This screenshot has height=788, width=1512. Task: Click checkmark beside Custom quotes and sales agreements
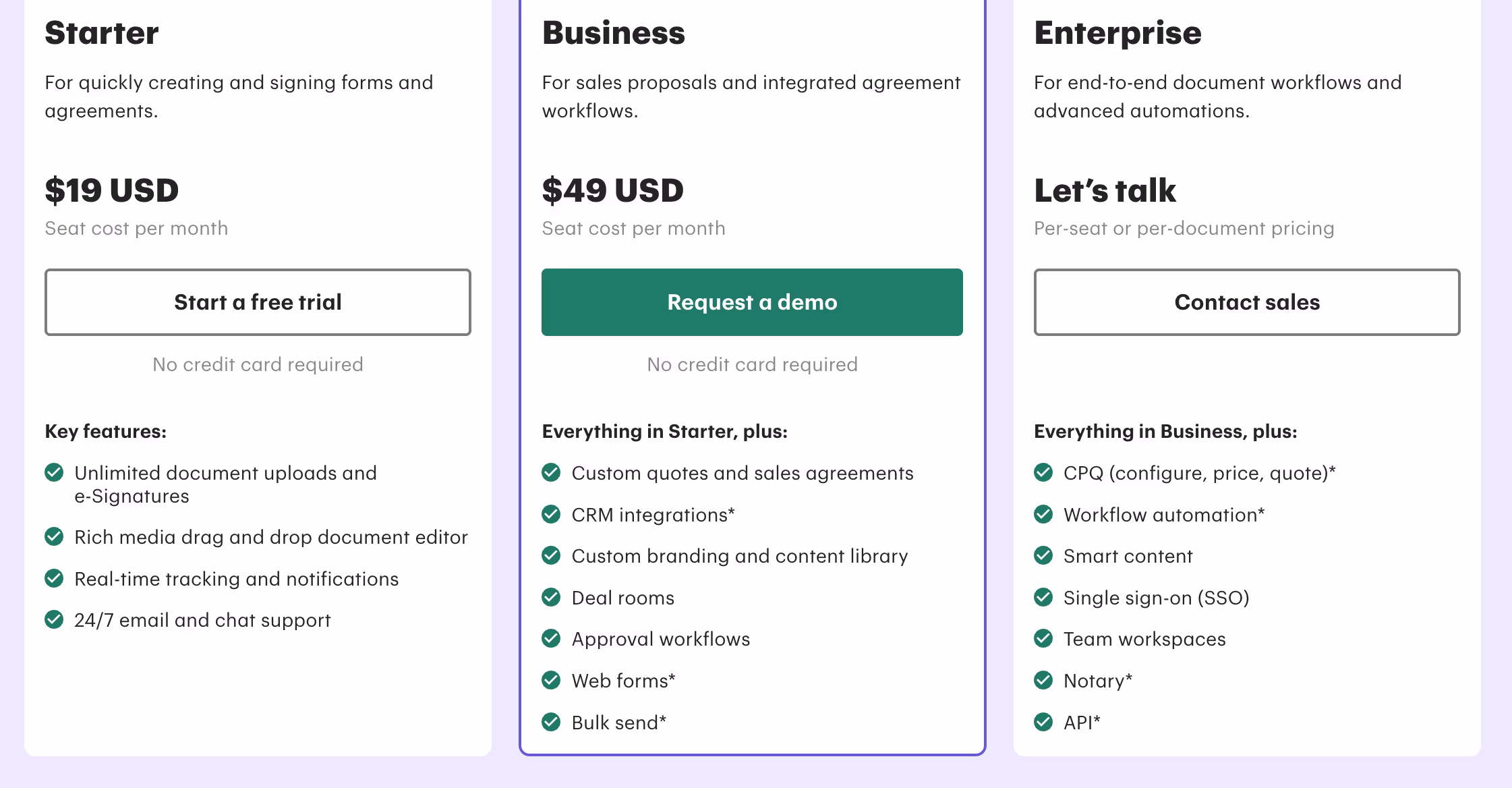click(x=551, y=472)
